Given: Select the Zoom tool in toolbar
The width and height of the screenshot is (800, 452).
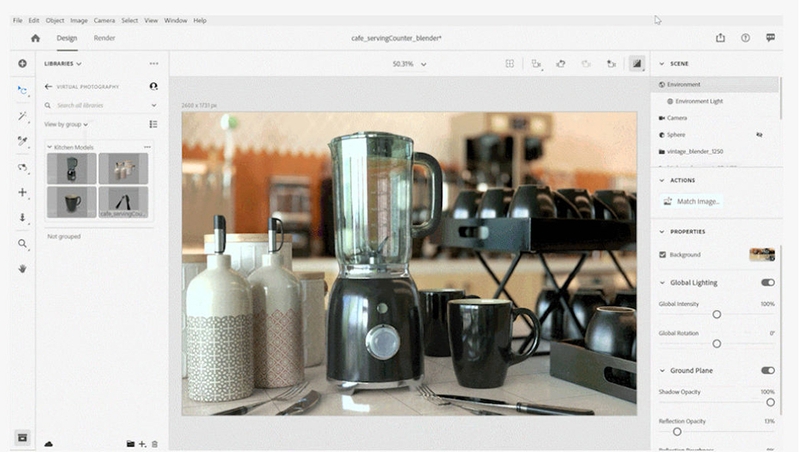Looking at the screenshot, I should pos(22,244).
